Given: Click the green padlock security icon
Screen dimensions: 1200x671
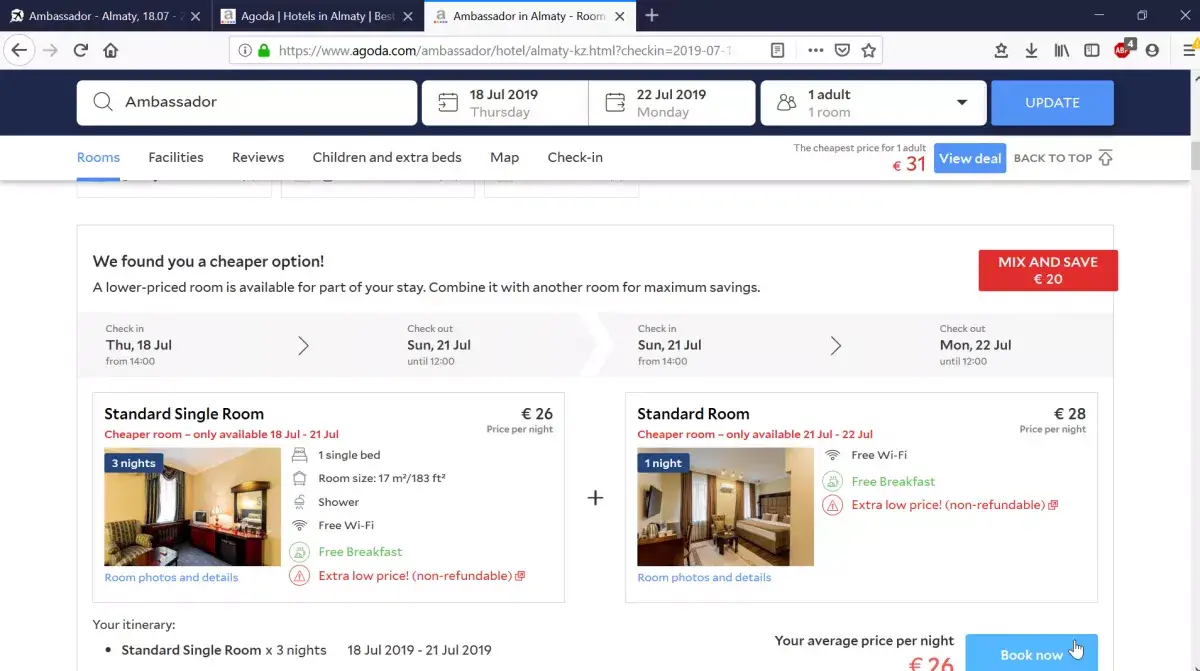Looking at the screenshot, I should coord(264,50).
